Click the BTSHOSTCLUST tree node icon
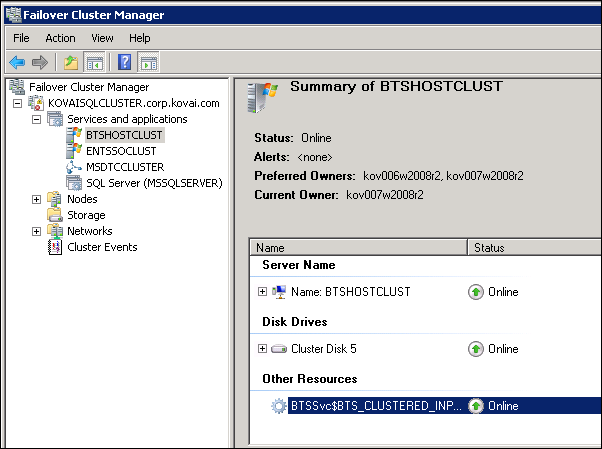Screen dimensions: 602x449 point(74,135)
